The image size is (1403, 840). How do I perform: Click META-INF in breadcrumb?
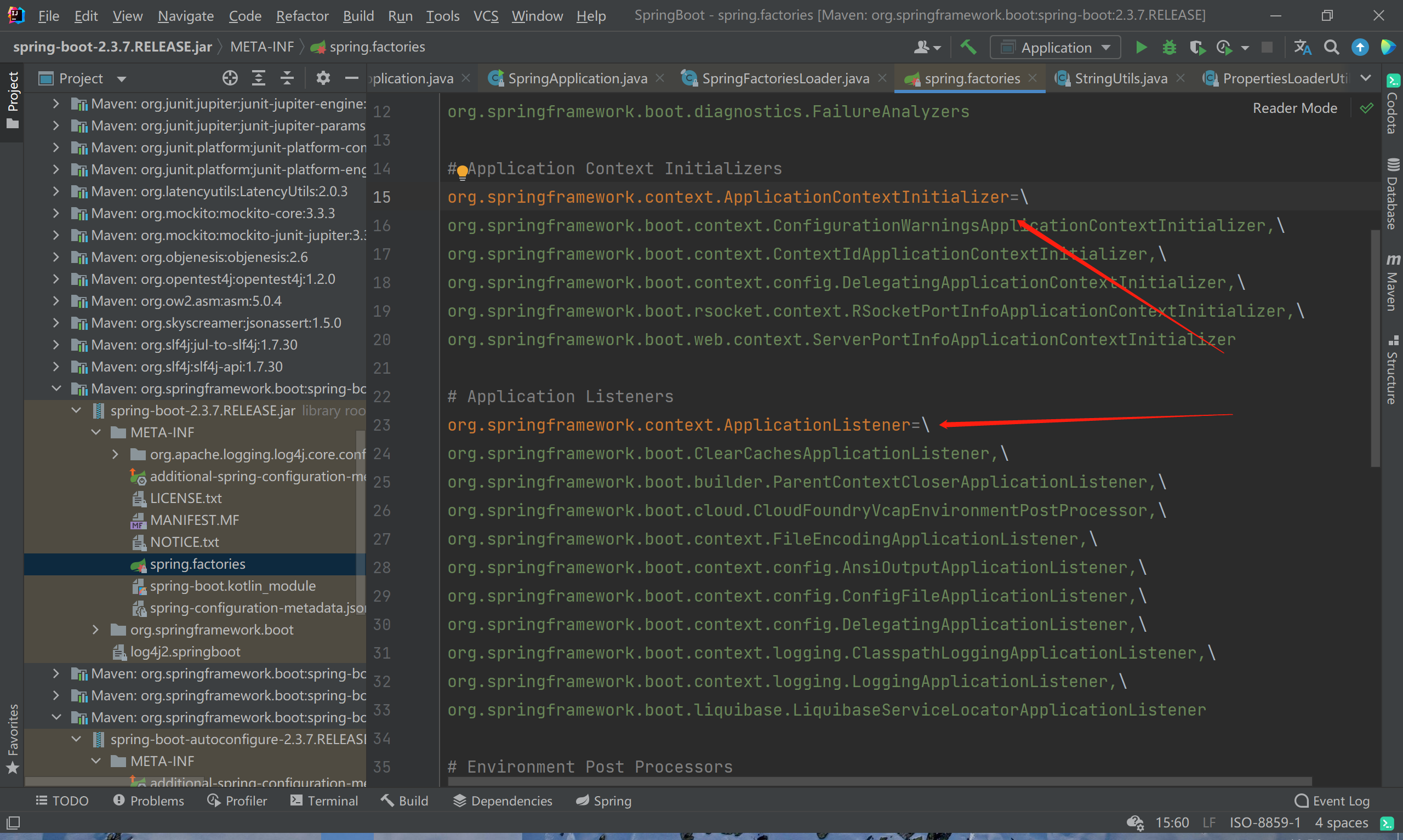click(x=262, y=47)
